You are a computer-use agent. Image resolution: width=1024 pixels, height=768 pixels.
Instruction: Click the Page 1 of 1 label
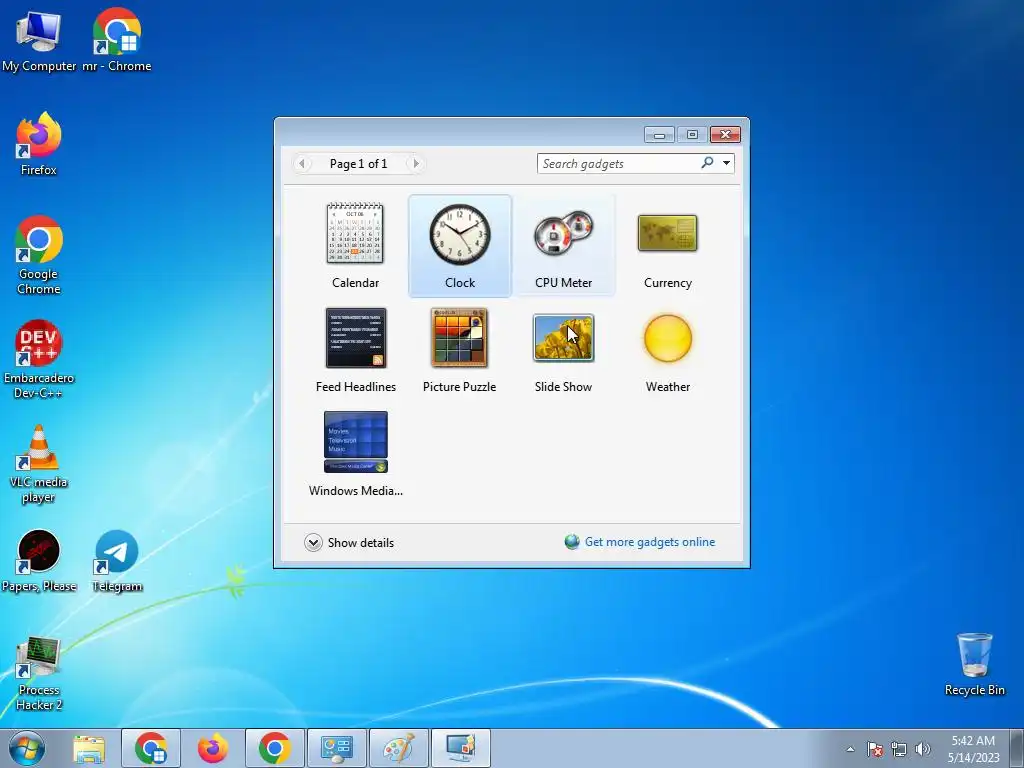(x=359, y=164)
